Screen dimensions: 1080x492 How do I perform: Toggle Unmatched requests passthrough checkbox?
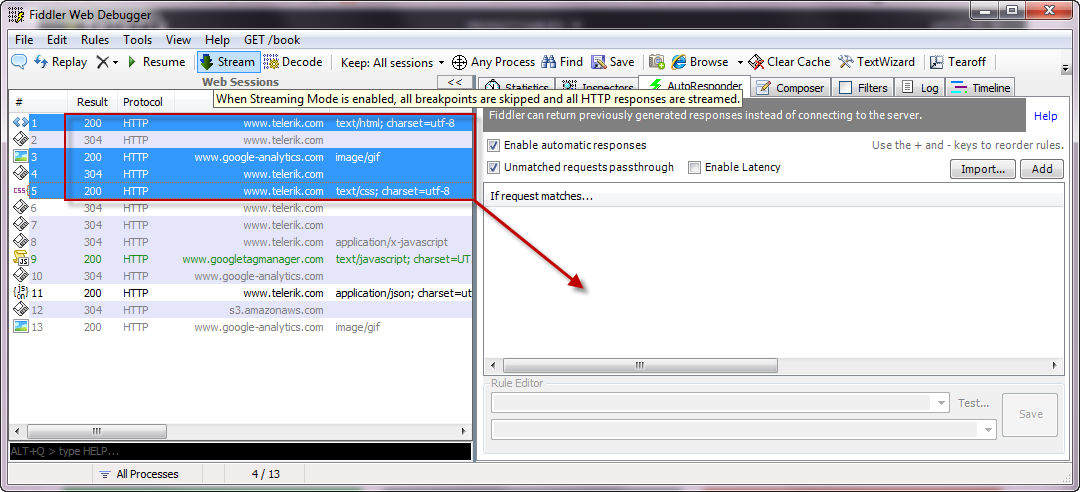click(x=493, y=167)
